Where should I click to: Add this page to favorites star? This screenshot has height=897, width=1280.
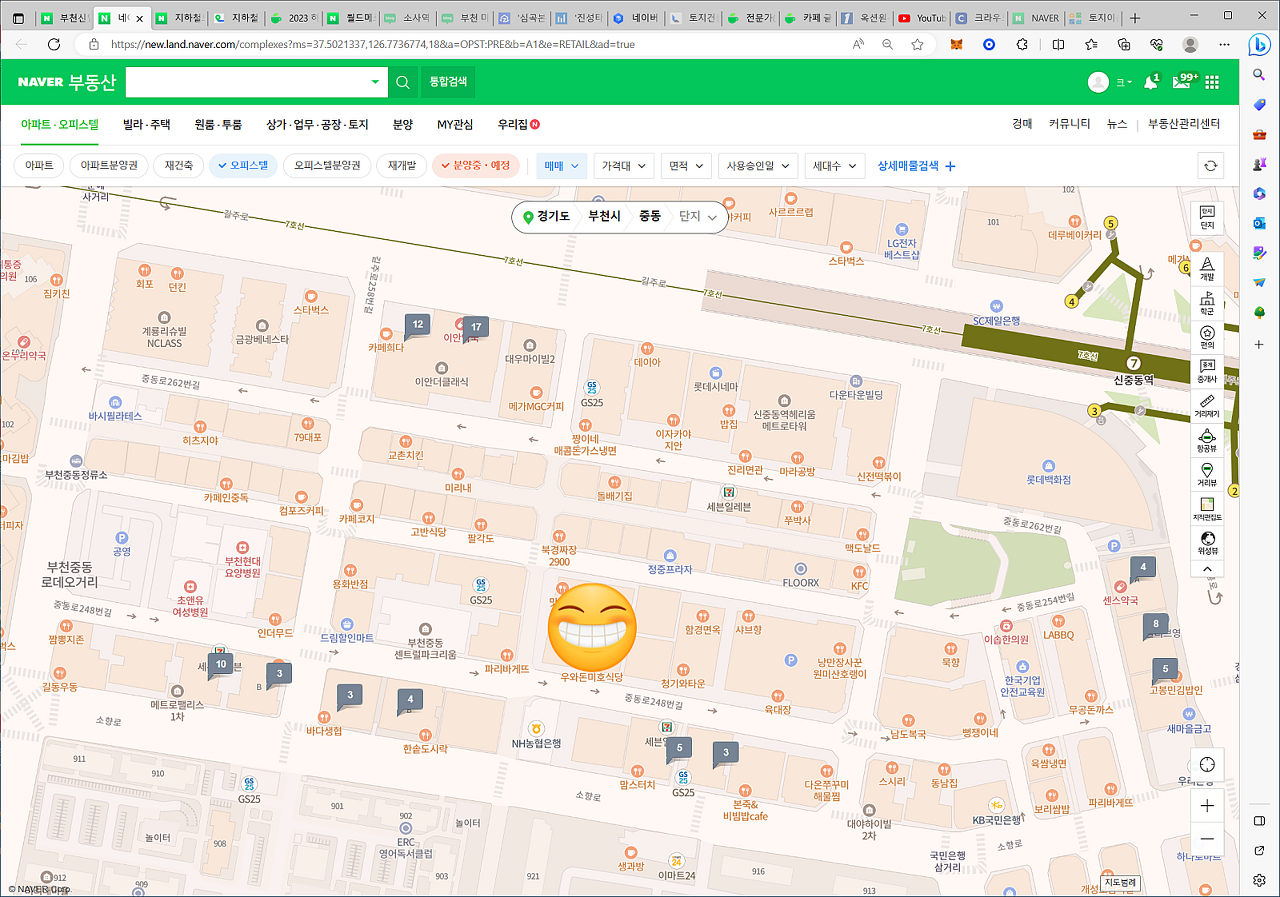click(917, 45)
